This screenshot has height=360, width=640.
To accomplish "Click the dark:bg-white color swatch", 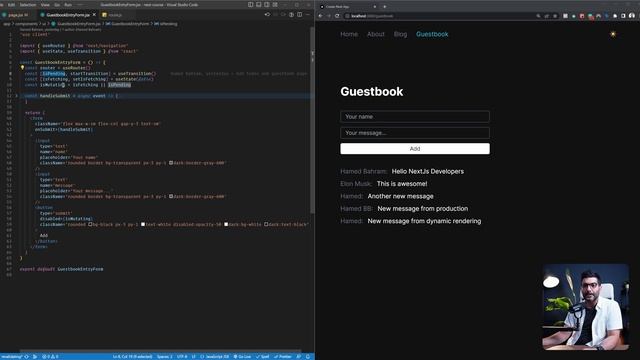I will tap(226, 224).
